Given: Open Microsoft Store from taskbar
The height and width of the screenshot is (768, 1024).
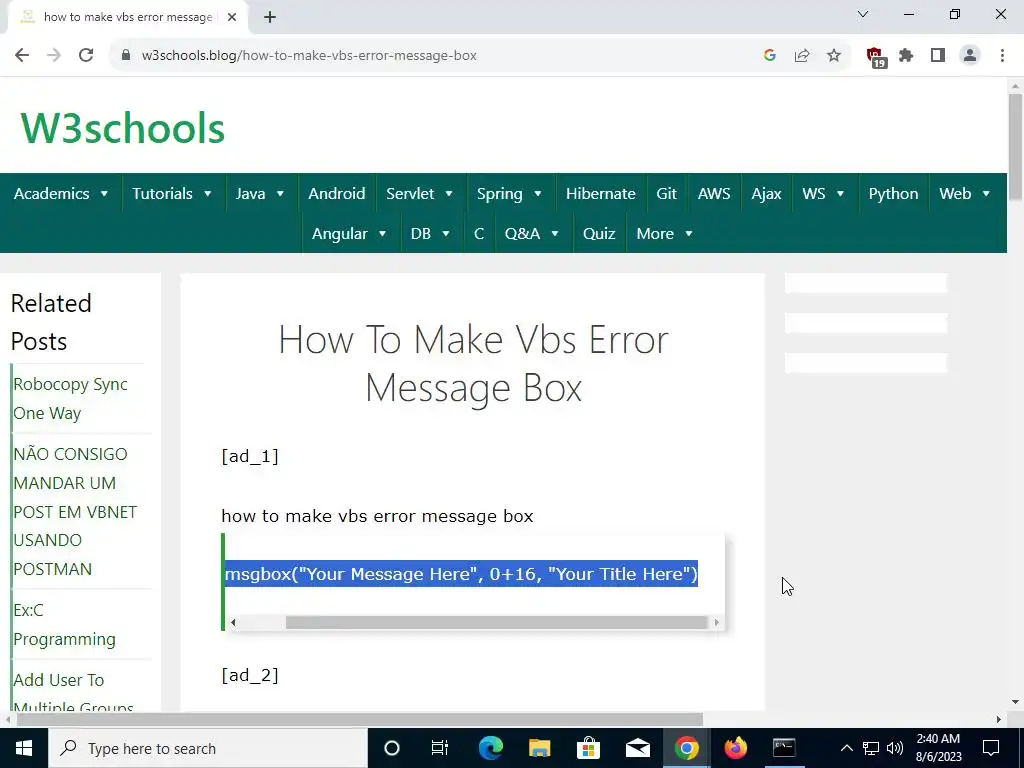Looking at the screenshot, I should tap(588, 748).
